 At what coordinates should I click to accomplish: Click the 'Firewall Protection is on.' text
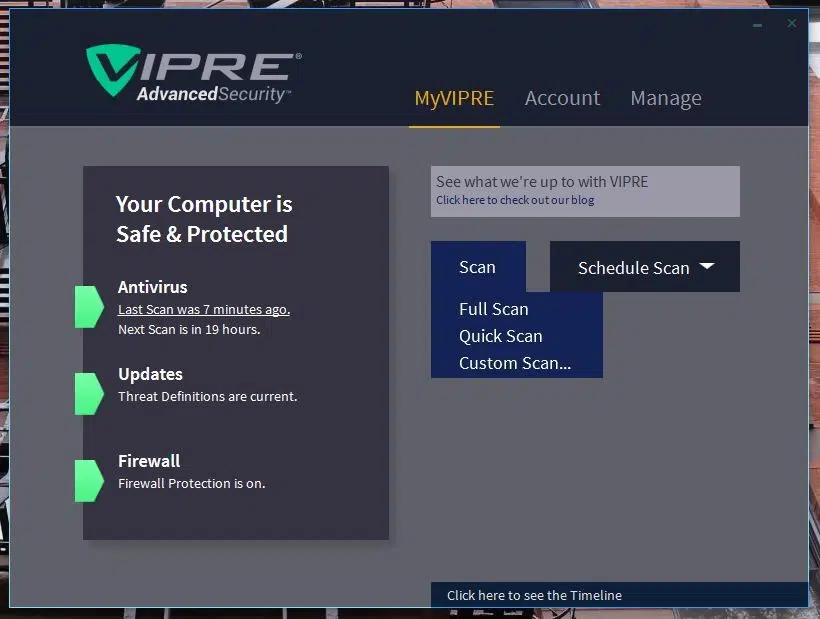pyautogui.click(x=191, y=484)
